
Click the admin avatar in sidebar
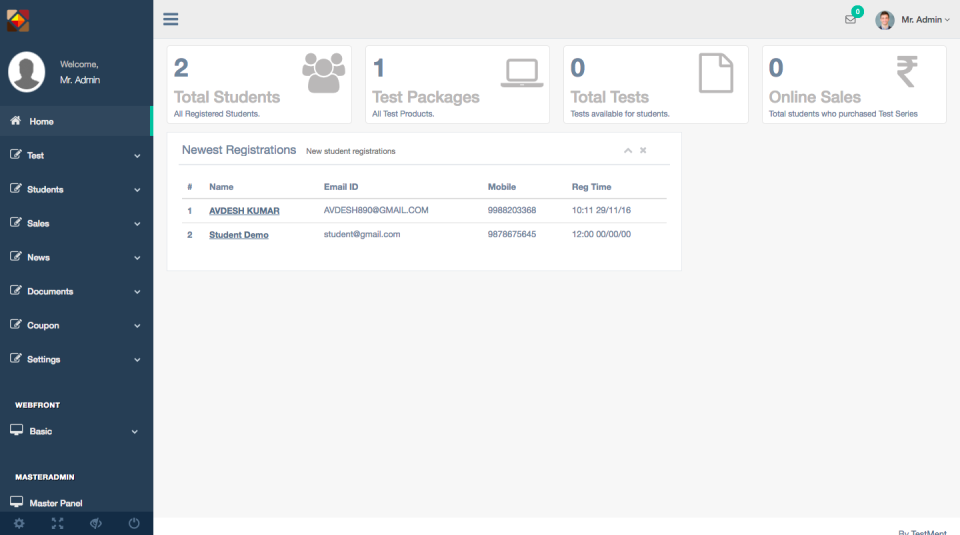pos(27,72)
